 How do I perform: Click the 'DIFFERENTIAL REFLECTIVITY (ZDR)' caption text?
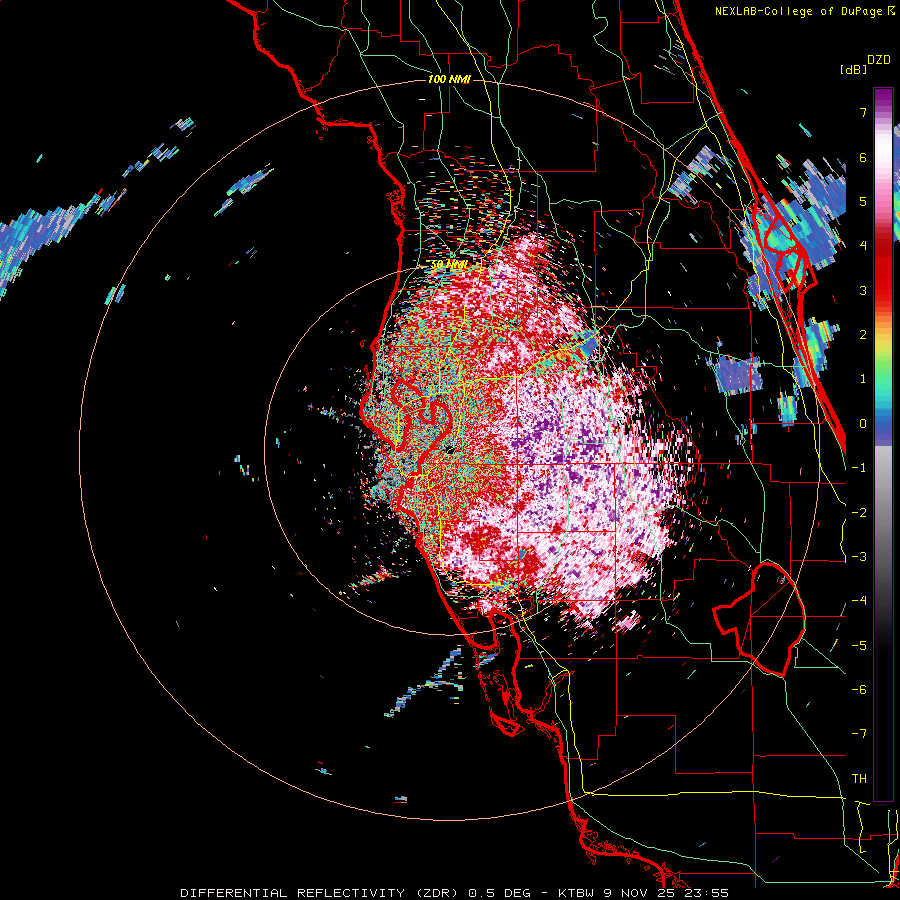point(321,893)
